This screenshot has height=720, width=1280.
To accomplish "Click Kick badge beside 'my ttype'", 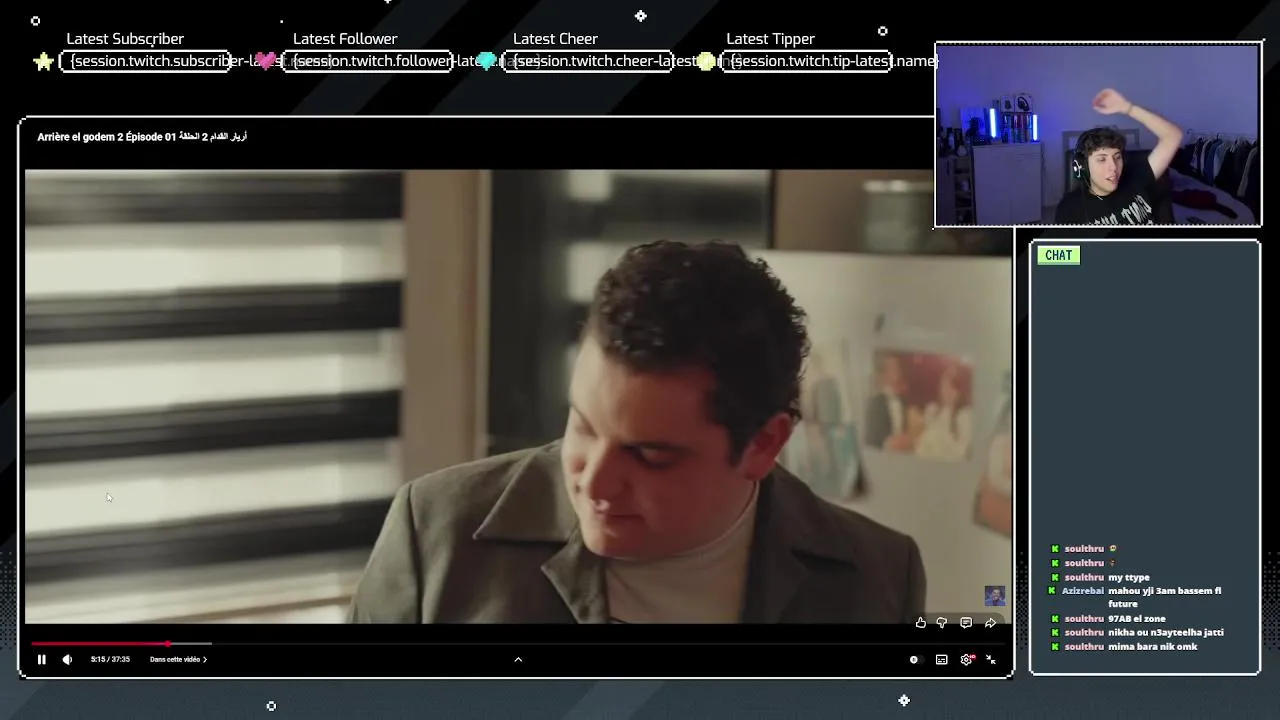I will [1055, 577].
